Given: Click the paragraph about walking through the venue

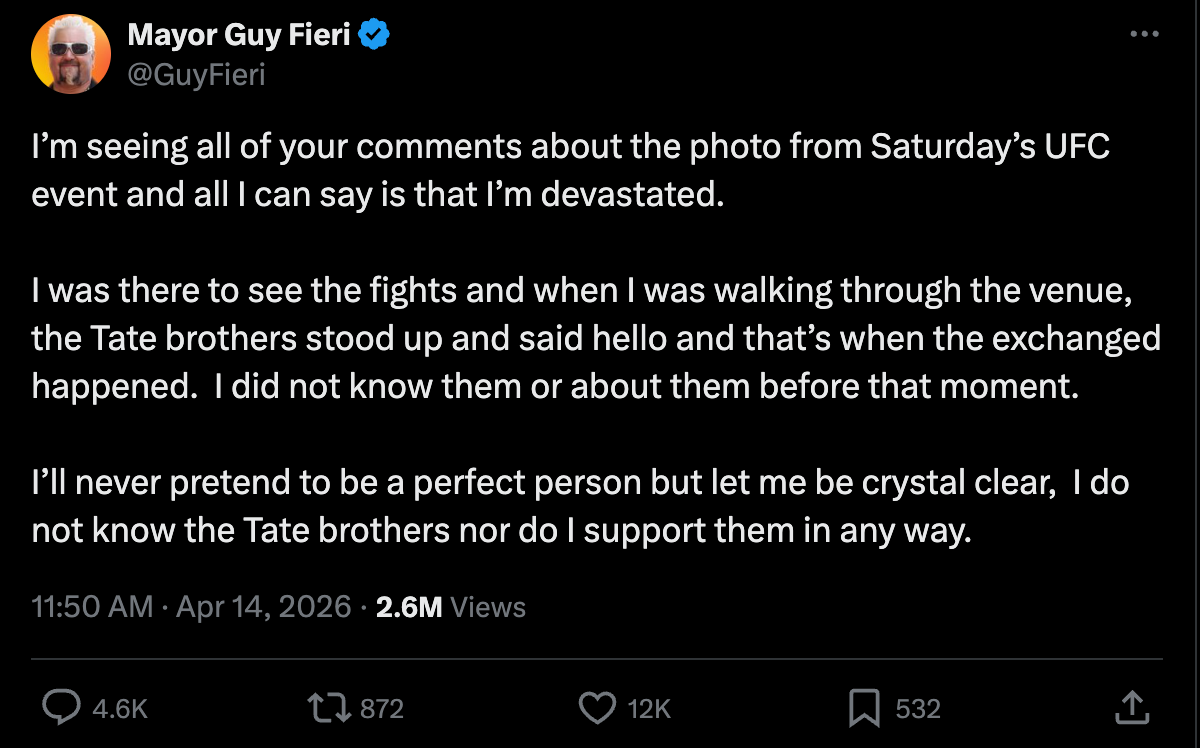Looking at the screenshot, I should tap(596, 338).
